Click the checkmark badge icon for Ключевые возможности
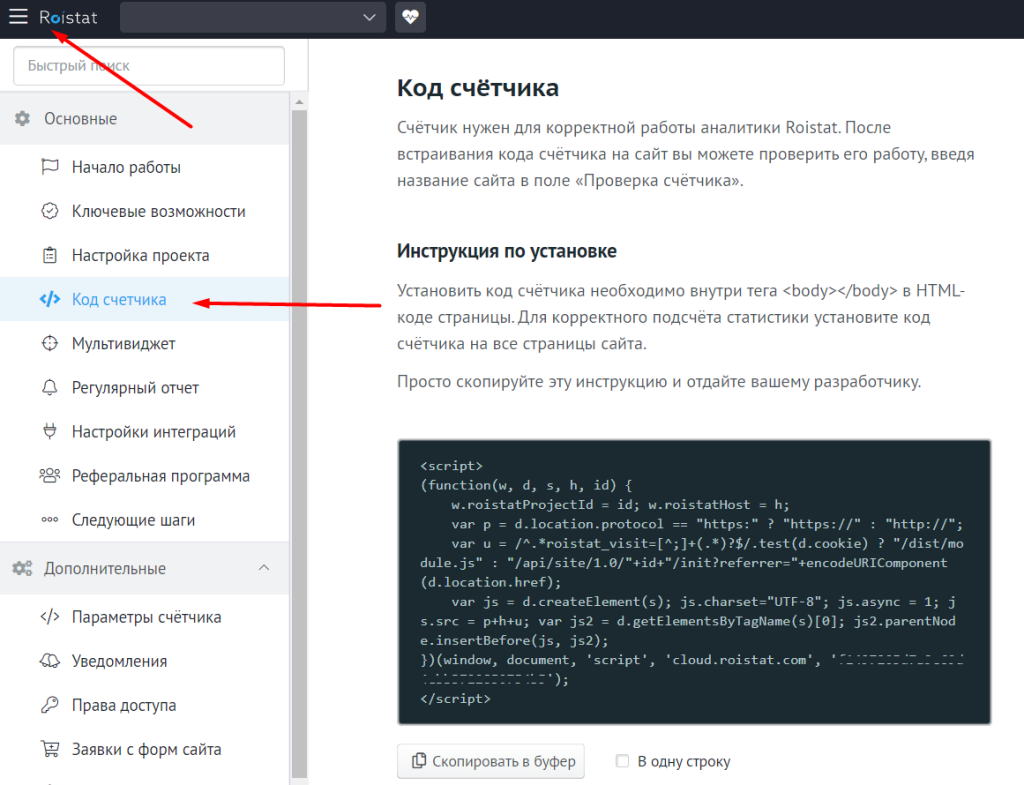 point(49,211)
